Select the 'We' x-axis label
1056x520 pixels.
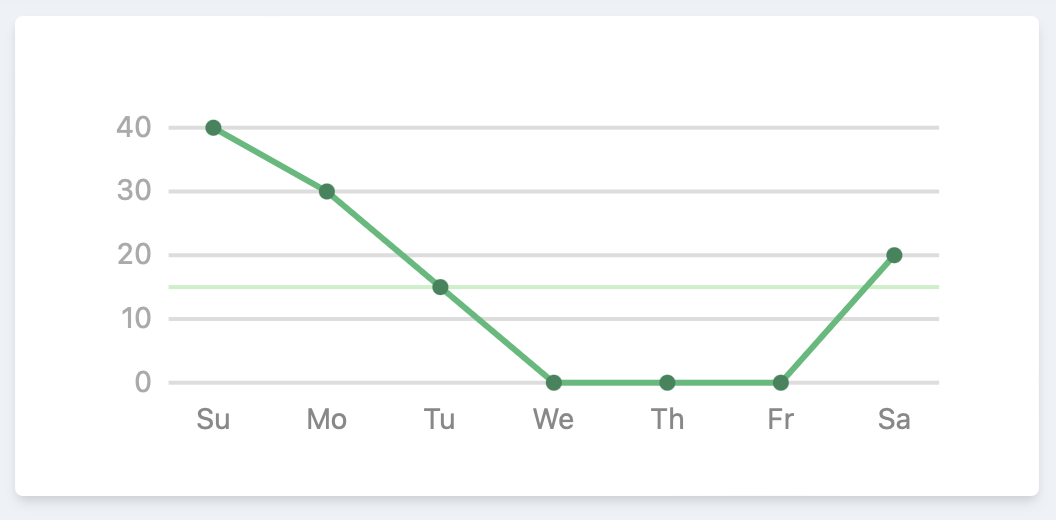[x=554, y=419]
